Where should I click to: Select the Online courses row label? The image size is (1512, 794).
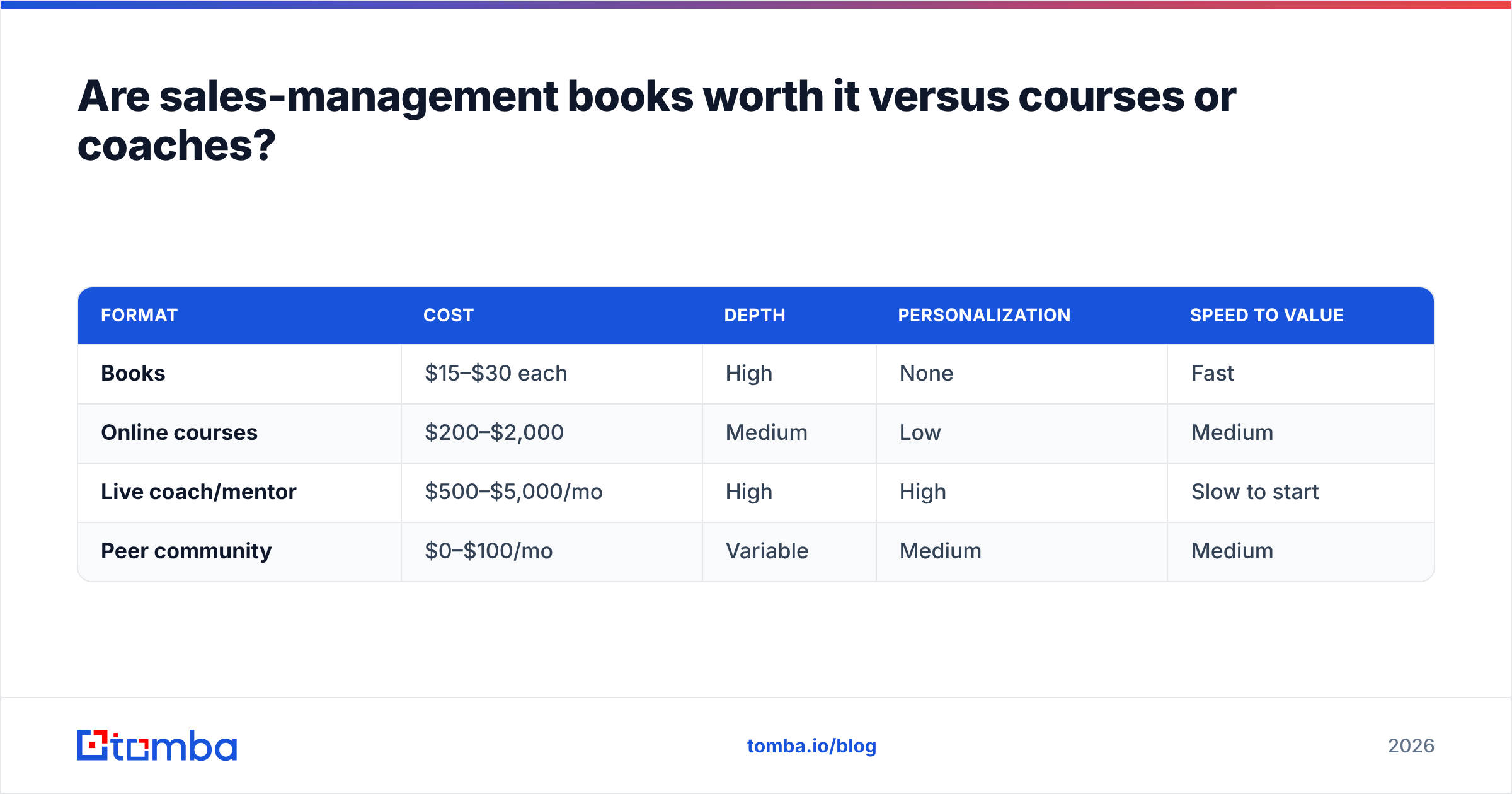pos(179,433)
